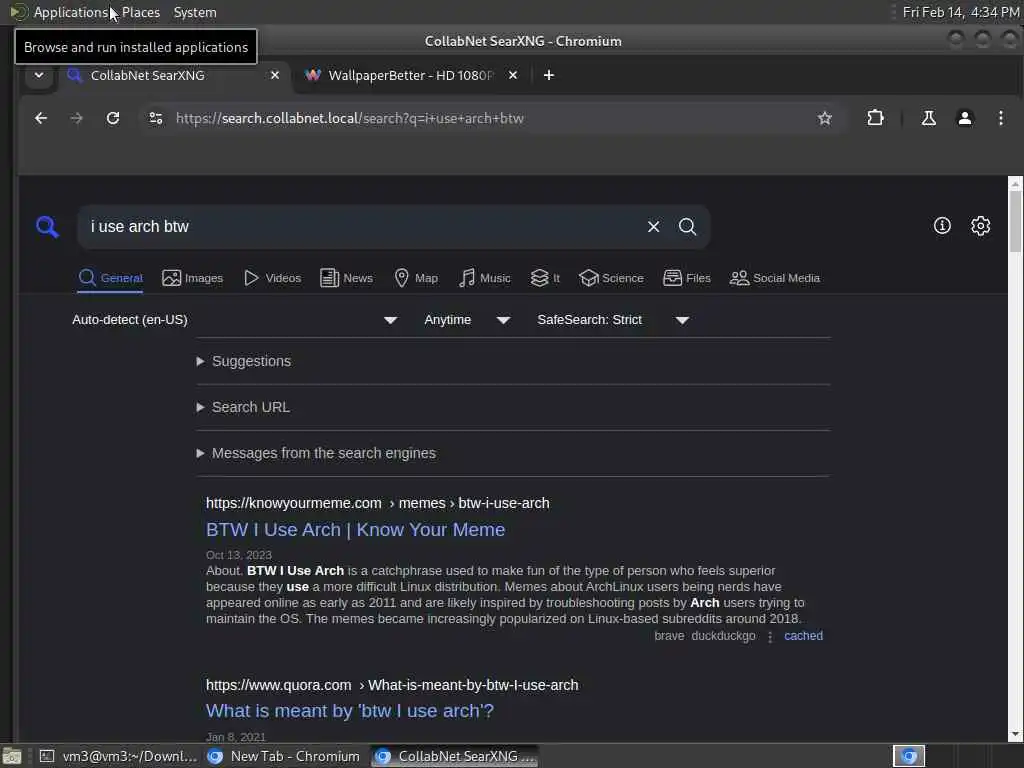Click the SearXNG logo magnifier
1024x768 pixels.
pos(47,227)
